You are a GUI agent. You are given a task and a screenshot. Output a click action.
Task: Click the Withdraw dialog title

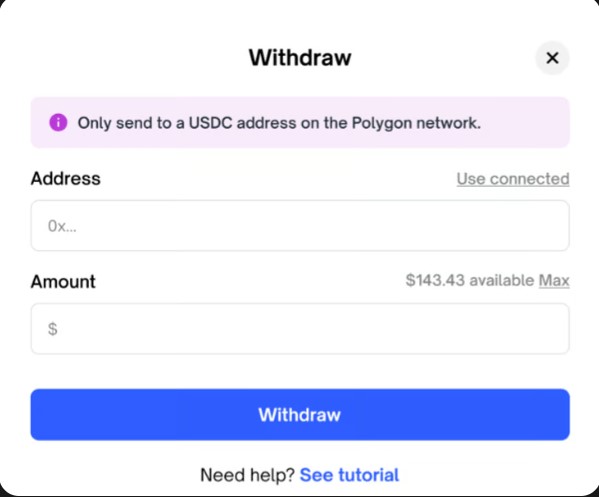coord(300,58)
